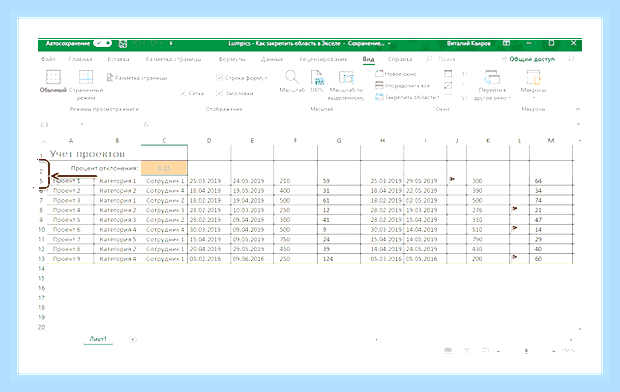Toggle Сетка gridlines checkbox
Screen dimensions: 620x392
coord(183,93)
